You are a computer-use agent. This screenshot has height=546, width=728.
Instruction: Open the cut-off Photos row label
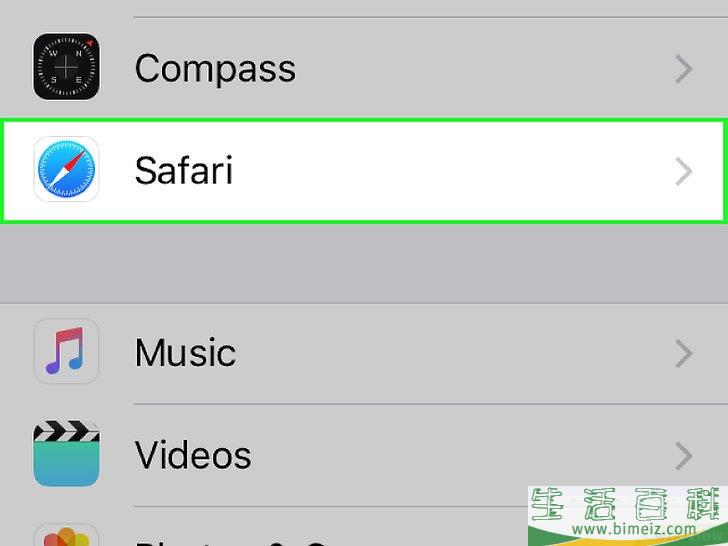[232, 542]
